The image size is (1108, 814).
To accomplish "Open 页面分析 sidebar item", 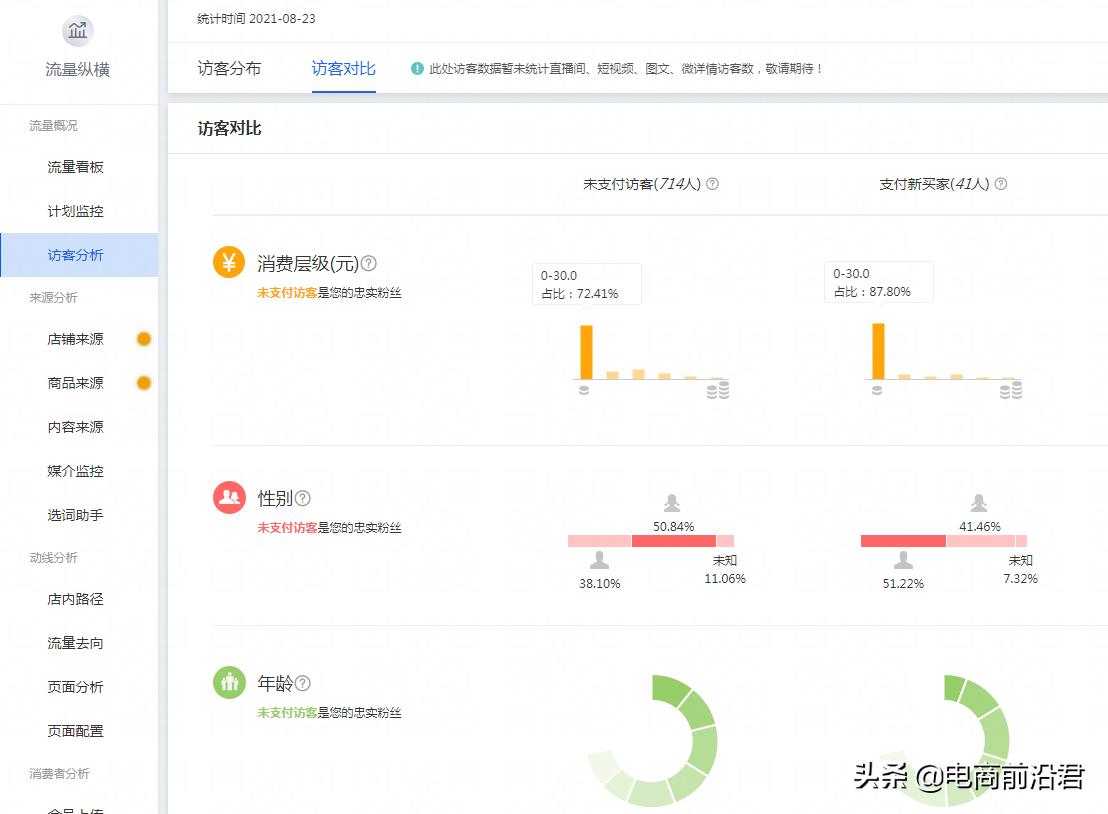I will 76,687.
